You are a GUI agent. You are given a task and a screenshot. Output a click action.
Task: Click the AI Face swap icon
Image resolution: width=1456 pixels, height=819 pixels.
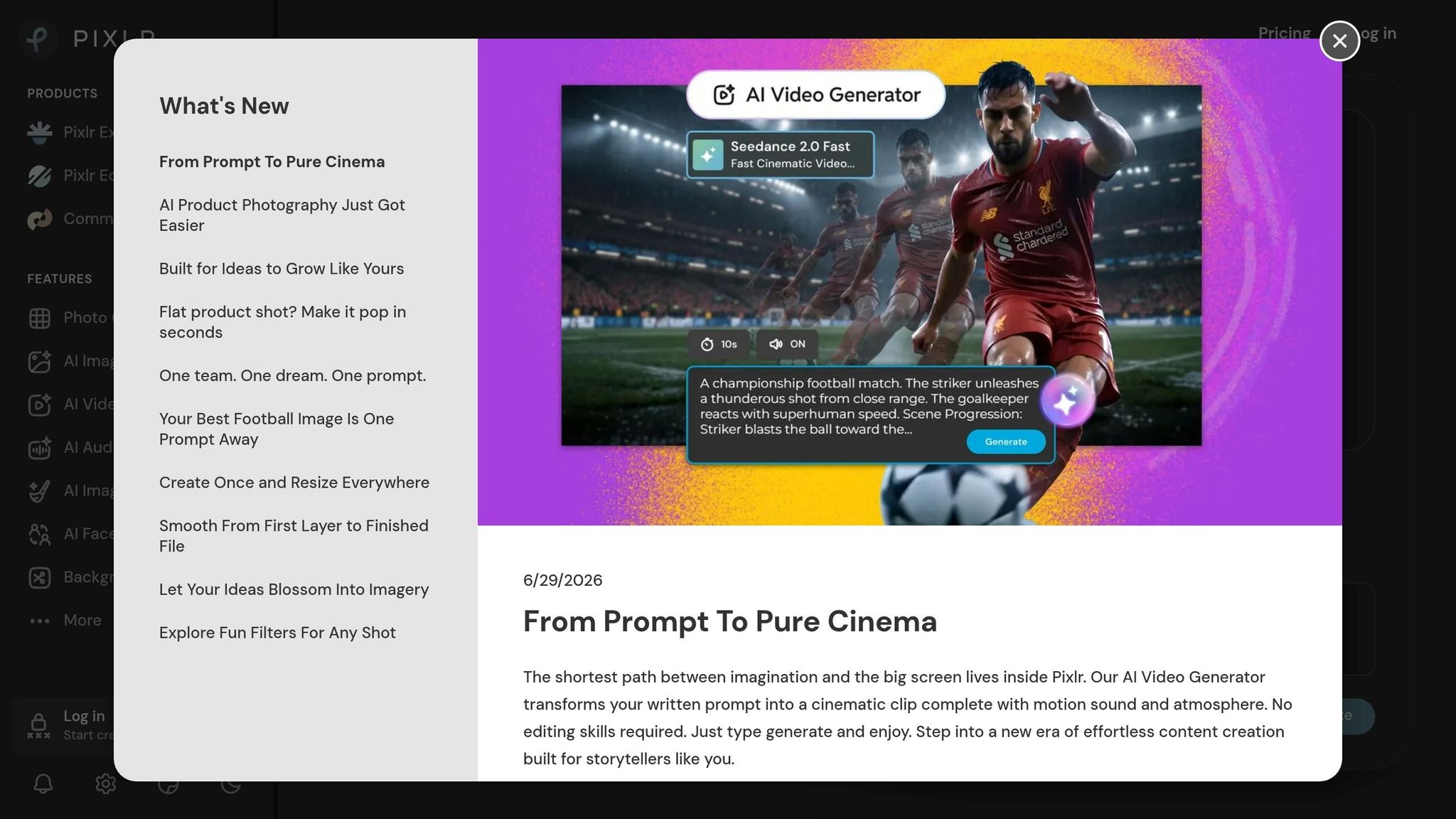pos(40,534)
